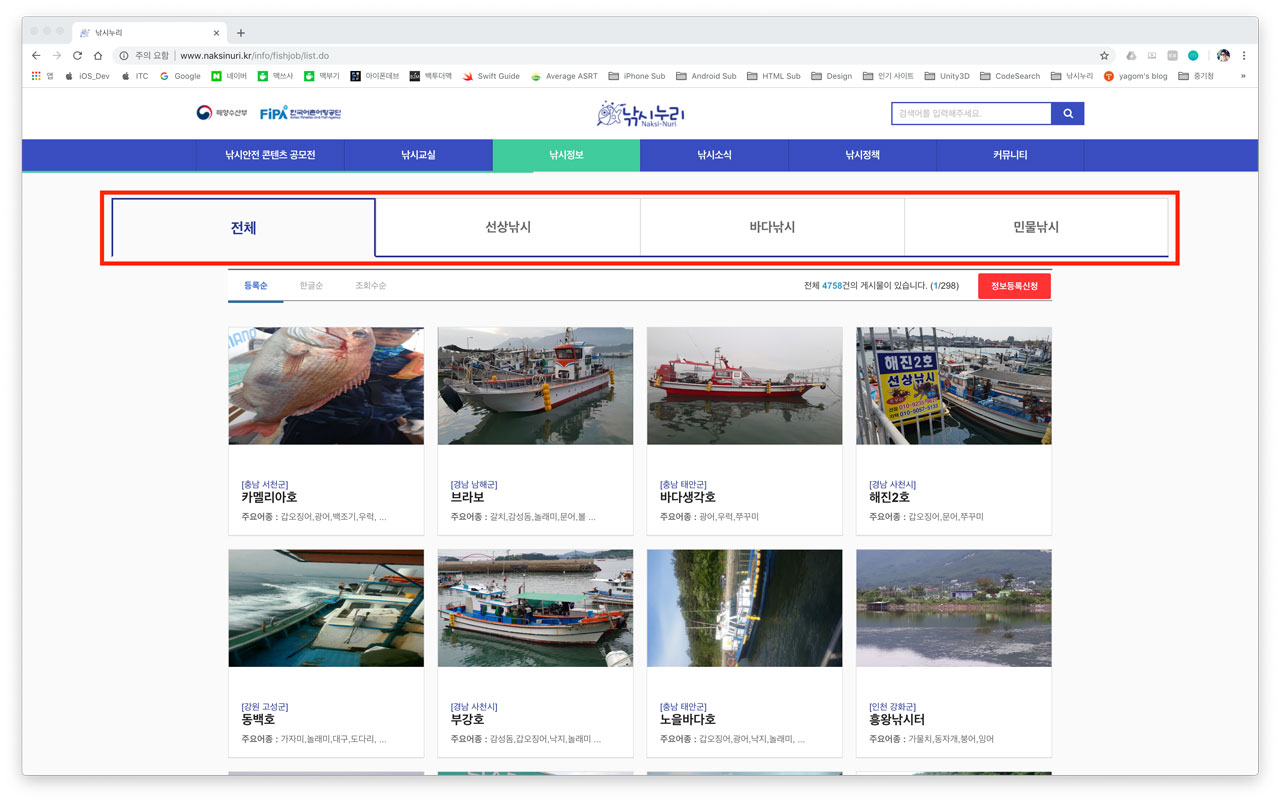Expand the hidden bookmarks overflow chevron

pyautogui.click(x=1243, y=76)
